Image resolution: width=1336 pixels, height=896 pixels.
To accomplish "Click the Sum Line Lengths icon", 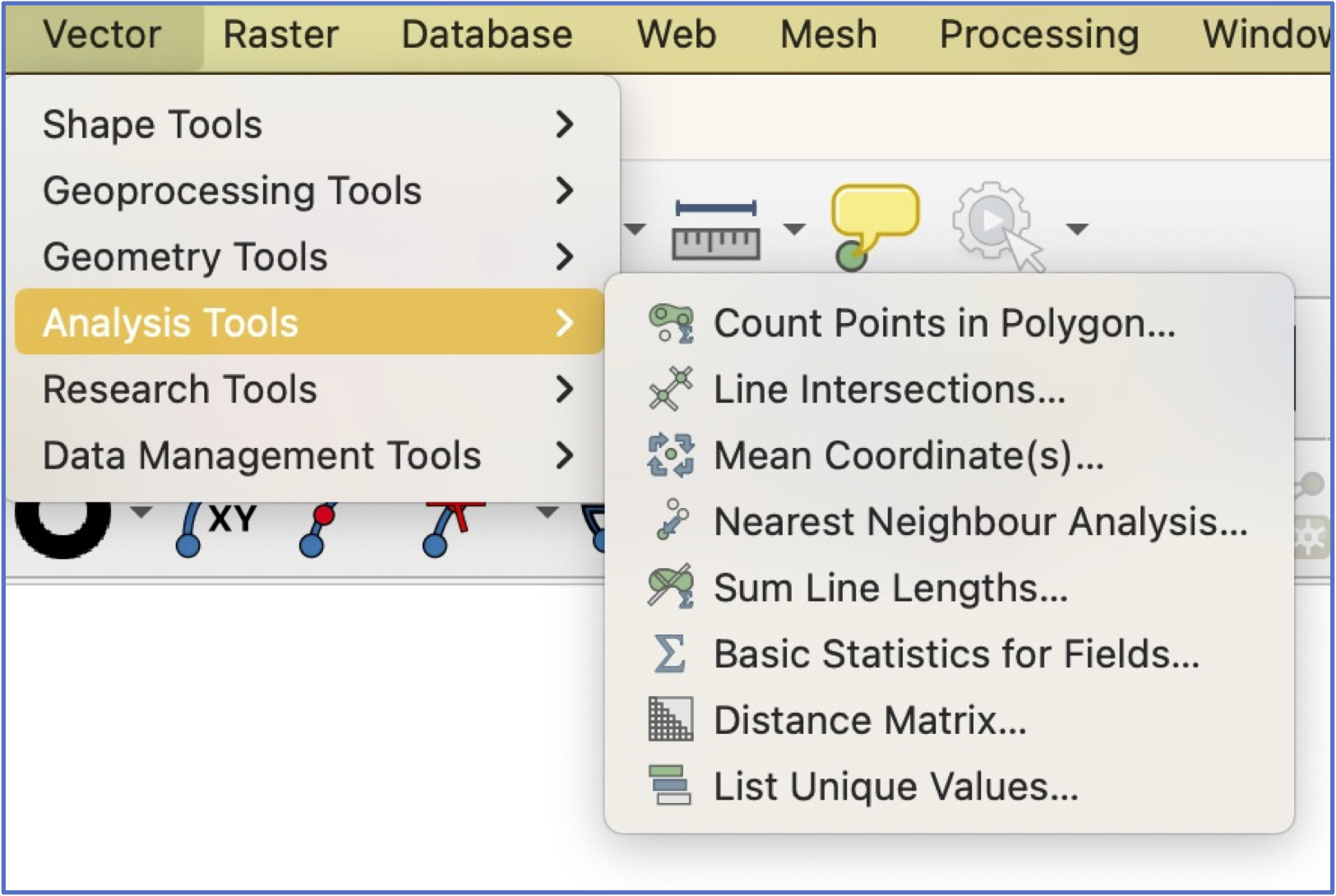I will (x=670, y=587).
